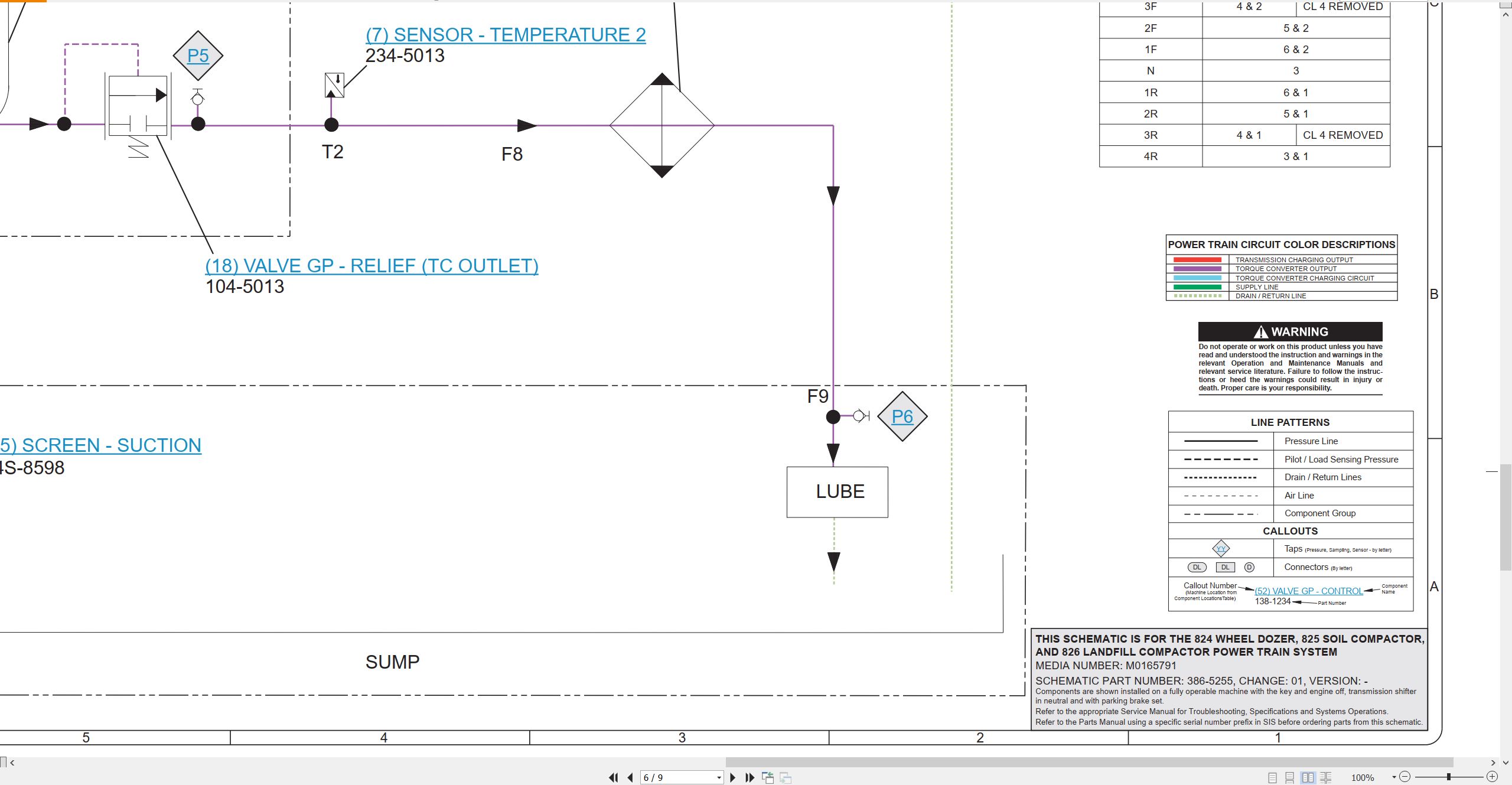The image size is (1512, 785).
Task: Click the POWER TRAIN CIRCUIT COLOR DESCRIPTIONS heading
Action: 1282,245
